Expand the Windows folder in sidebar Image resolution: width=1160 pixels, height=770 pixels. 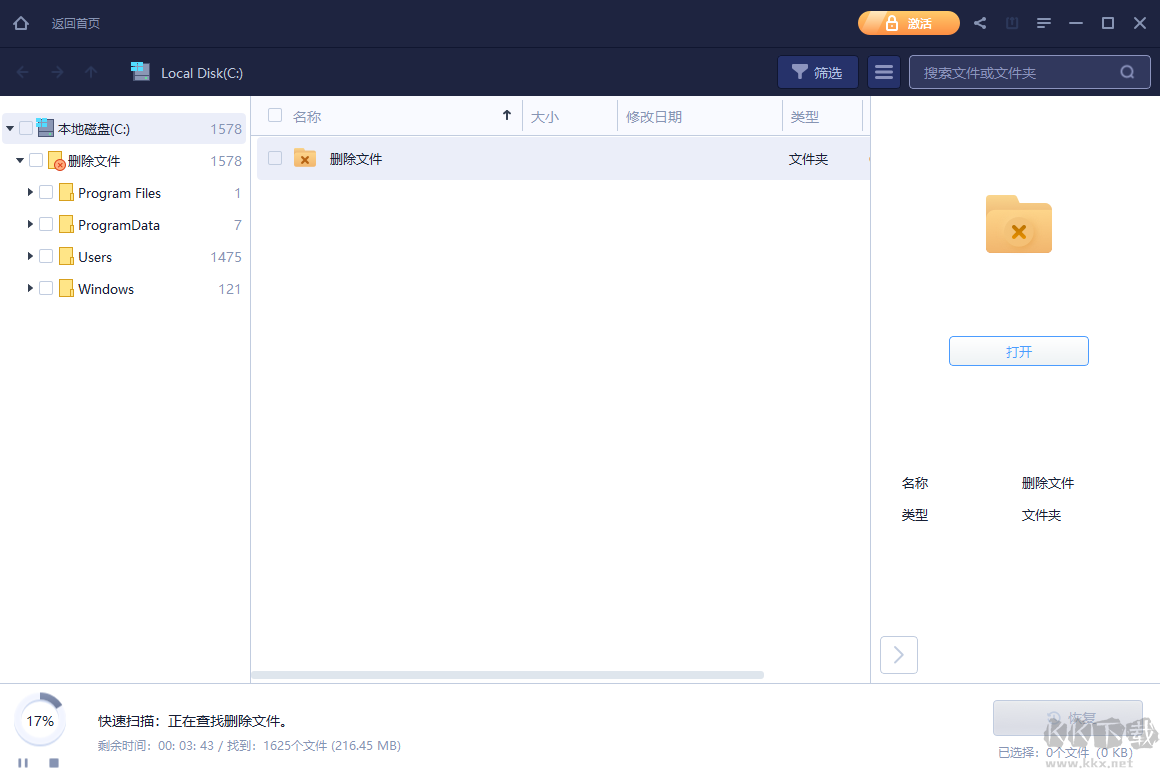pyautogui.click(x=30, y=288)
